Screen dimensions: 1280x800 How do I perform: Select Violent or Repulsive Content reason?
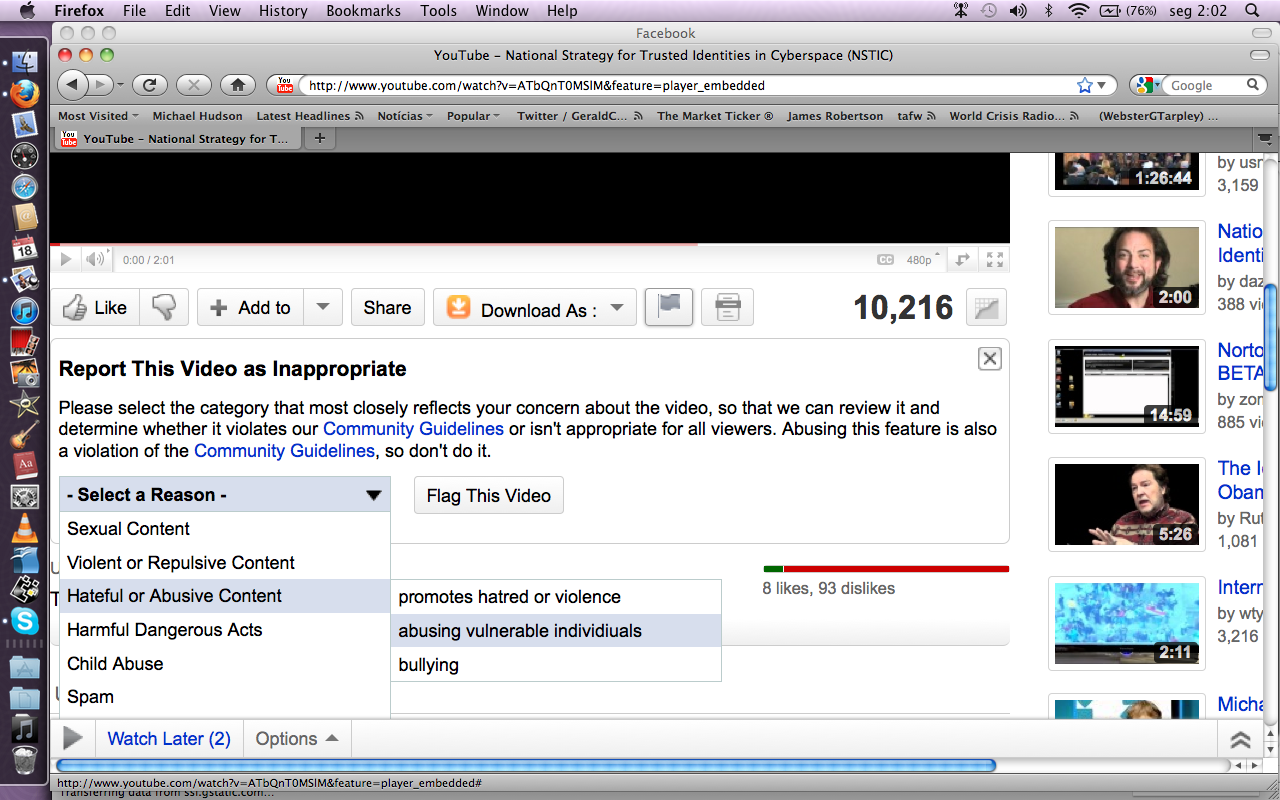[x=225, y=563]
